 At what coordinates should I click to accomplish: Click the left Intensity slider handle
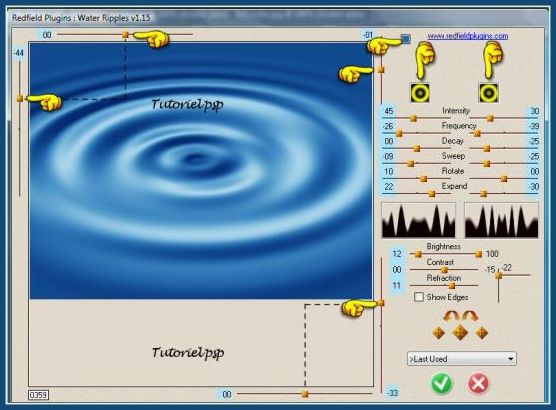413,119
